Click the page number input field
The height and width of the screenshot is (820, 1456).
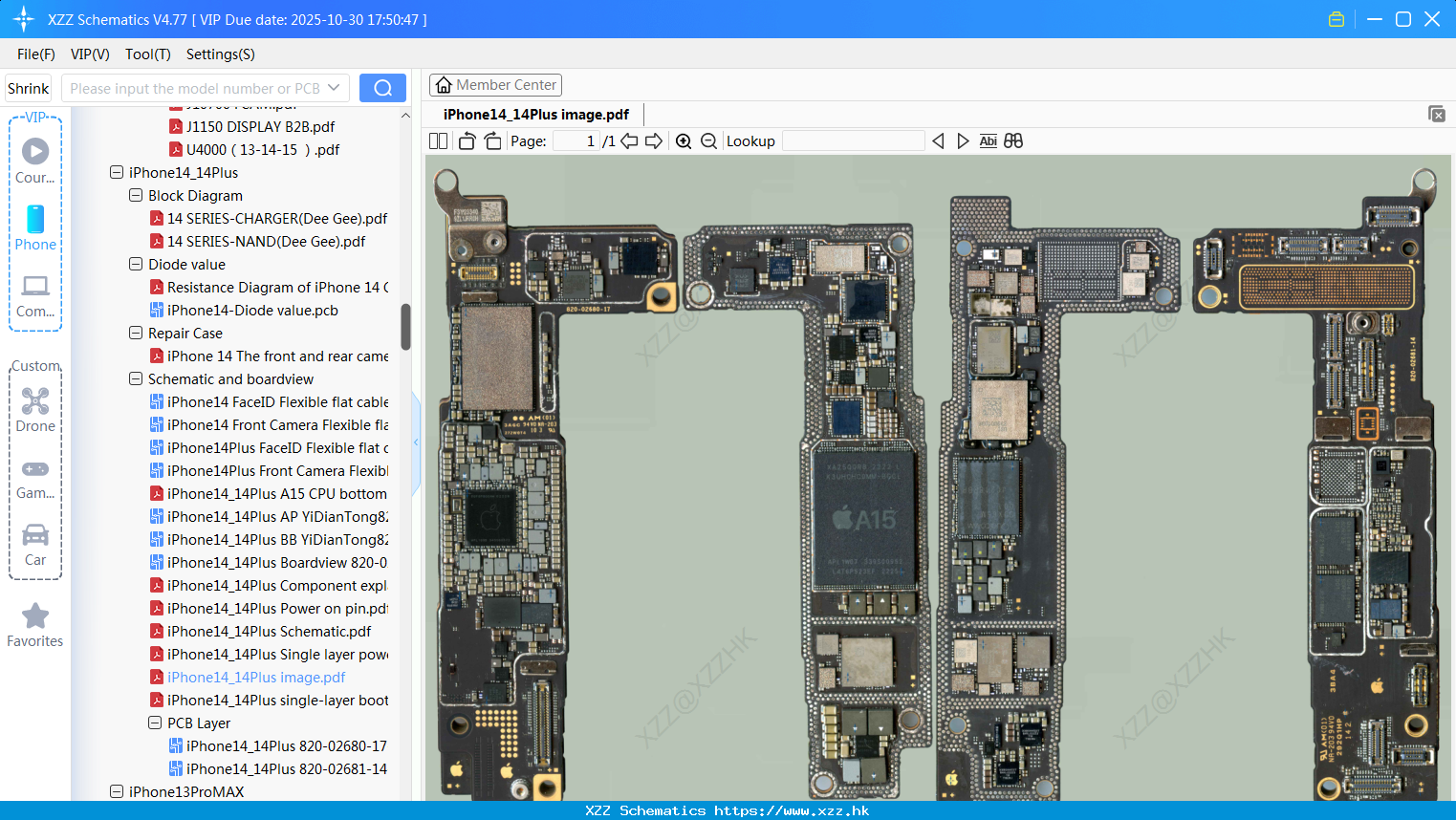[576, 141]
